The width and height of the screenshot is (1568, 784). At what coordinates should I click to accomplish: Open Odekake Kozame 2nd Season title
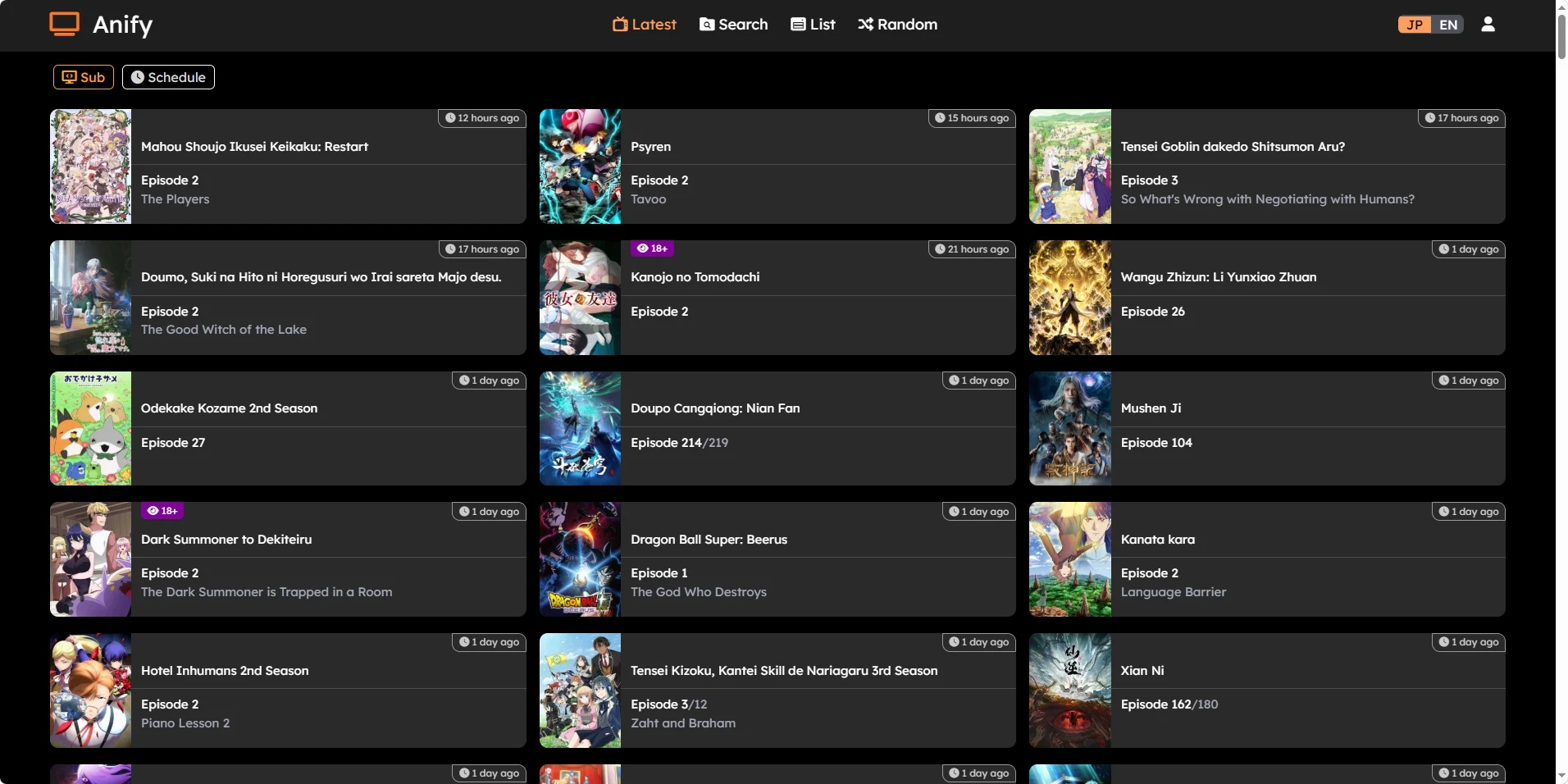tap(229, 408)
